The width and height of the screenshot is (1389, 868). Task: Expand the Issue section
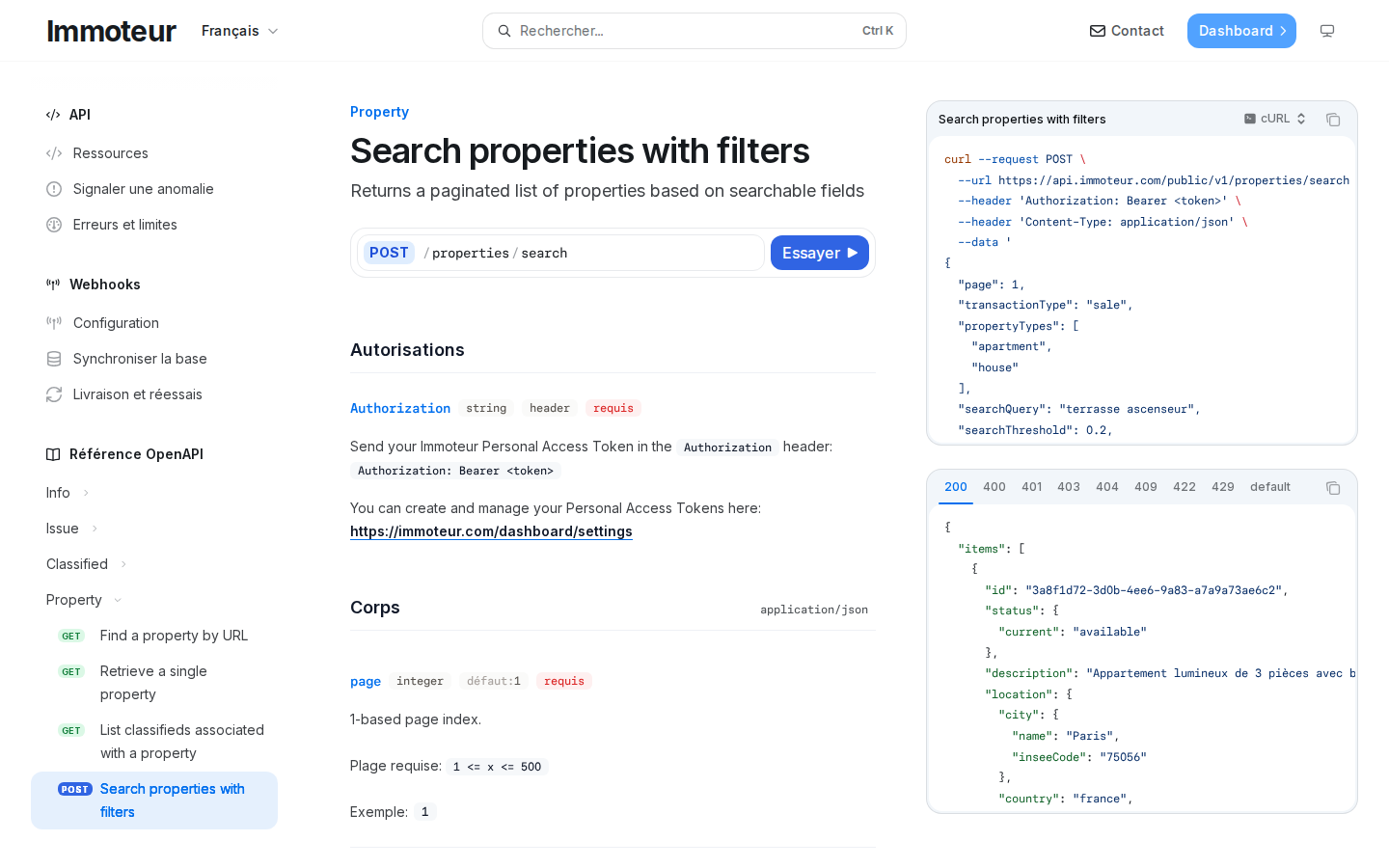tap(72, 529)
